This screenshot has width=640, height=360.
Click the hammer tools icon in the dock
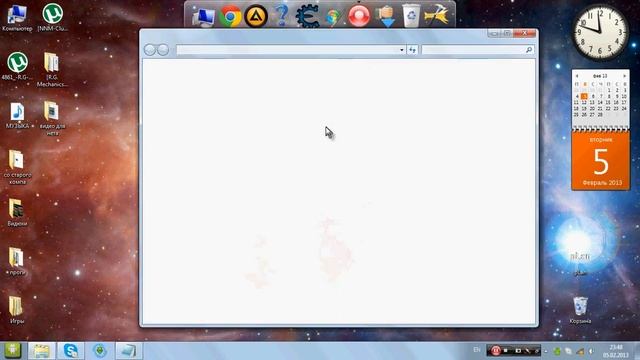point(436,16)
